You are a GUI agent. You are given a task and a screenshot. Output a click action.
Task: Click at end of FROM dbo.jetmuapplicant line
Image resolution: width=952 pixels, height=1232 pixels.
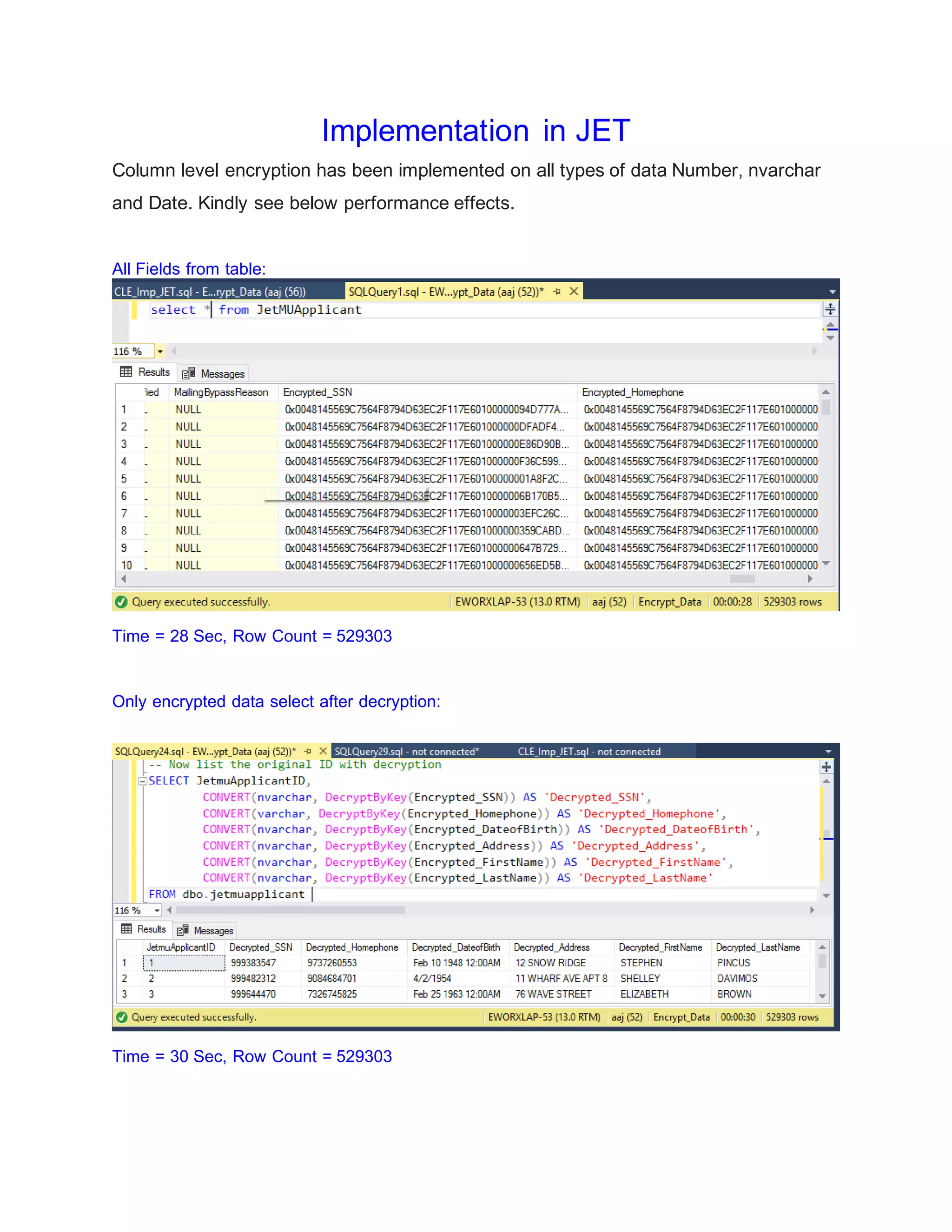coord(312,894)
